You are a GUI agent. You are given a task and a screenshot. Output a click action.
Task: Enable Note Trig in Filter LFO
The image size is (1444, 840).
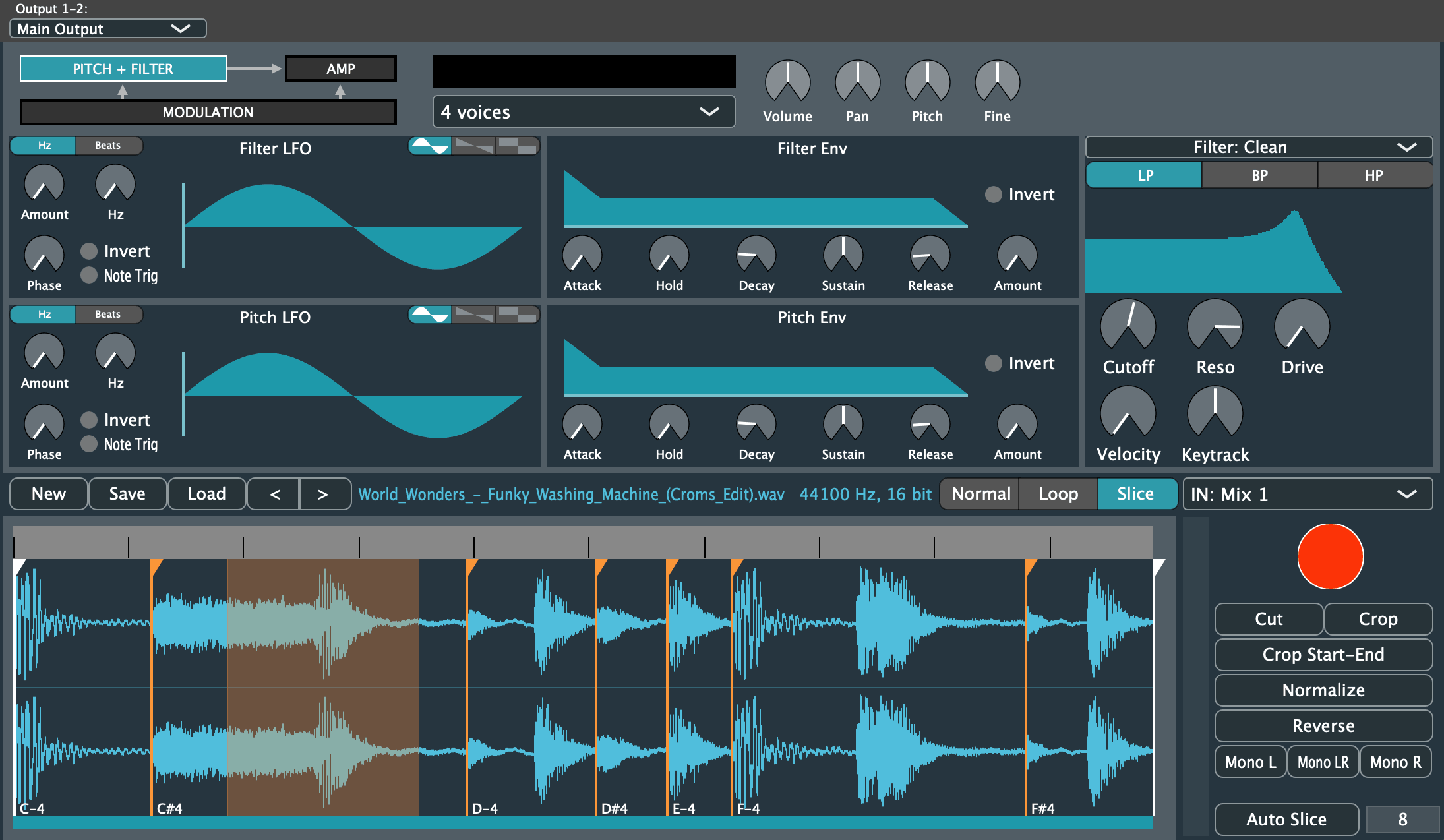point(89,275)
